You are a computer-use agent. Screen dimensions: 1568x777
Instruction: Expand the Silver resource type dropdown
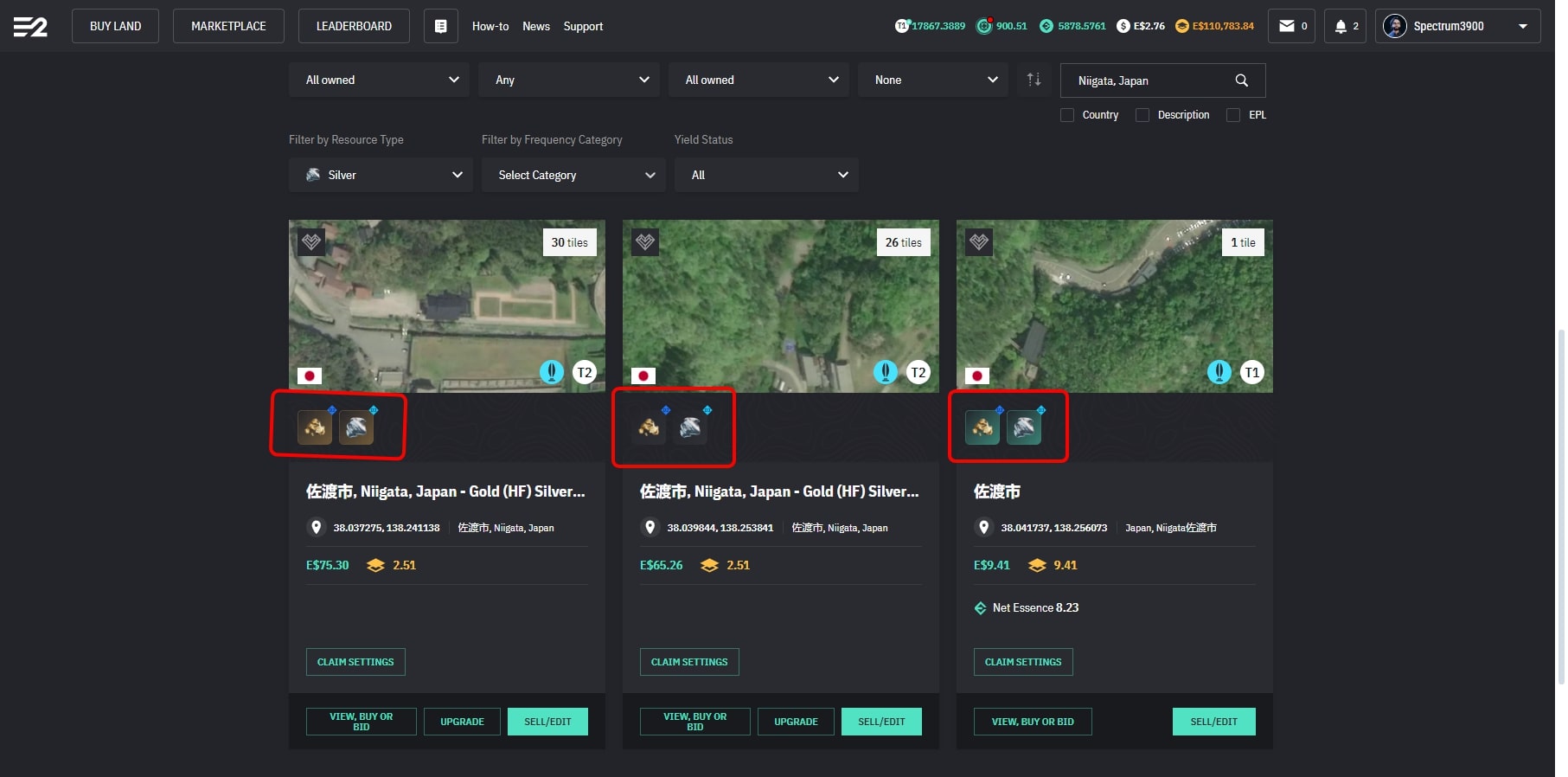(x=381, y=175)
